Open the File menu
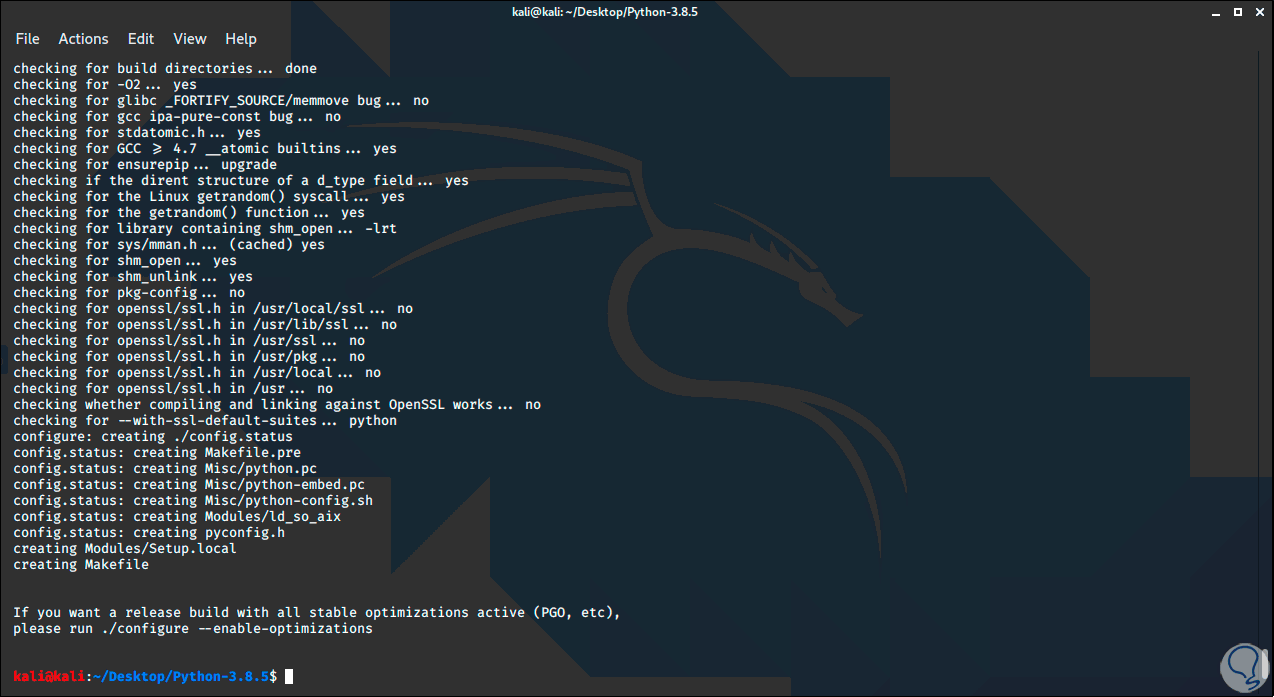The height and width of the screenshot is (697, 1274). [x=27, y=39]
